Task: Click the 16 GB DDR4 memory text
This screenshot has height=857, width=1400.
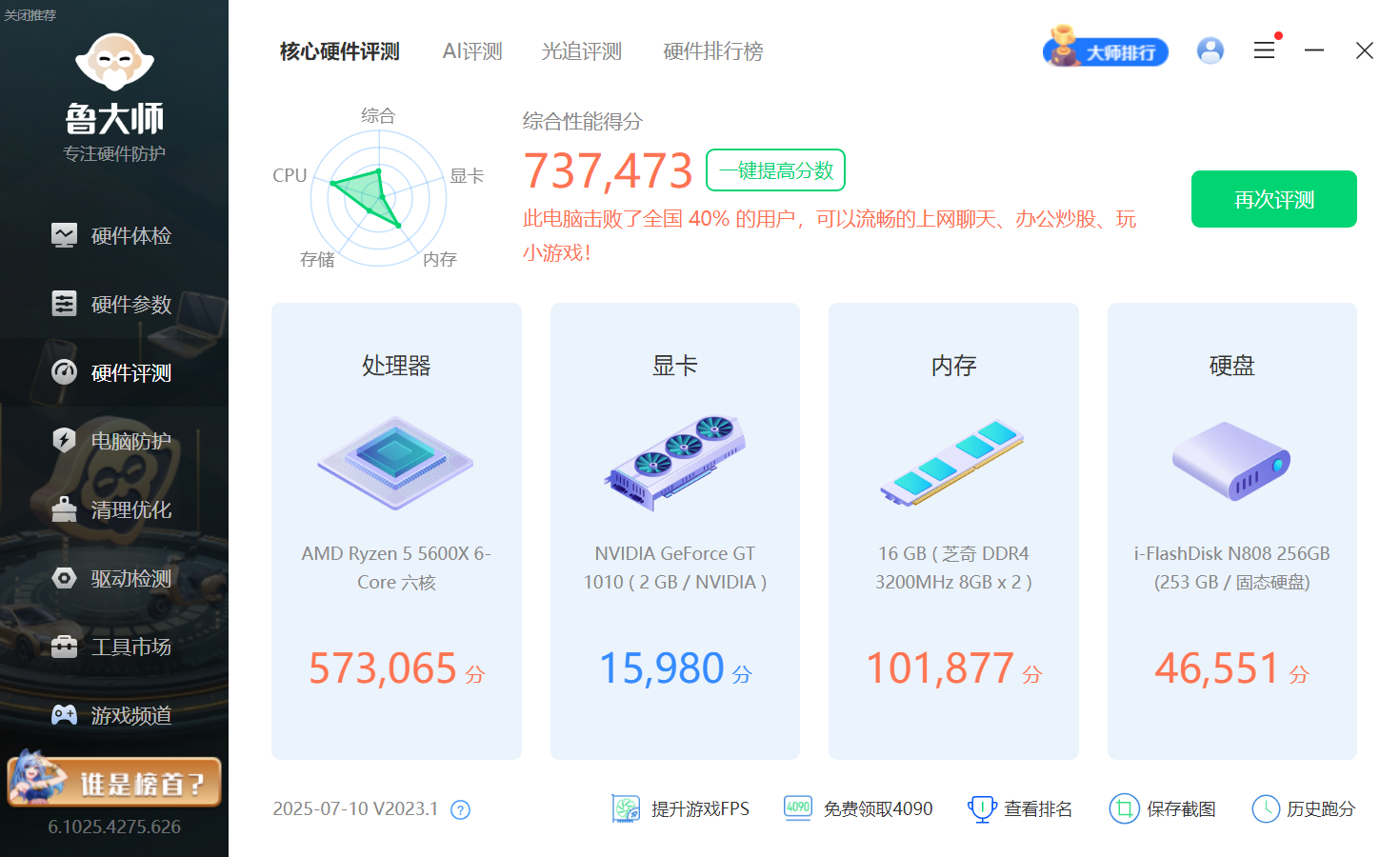Action: coord(953,568)
